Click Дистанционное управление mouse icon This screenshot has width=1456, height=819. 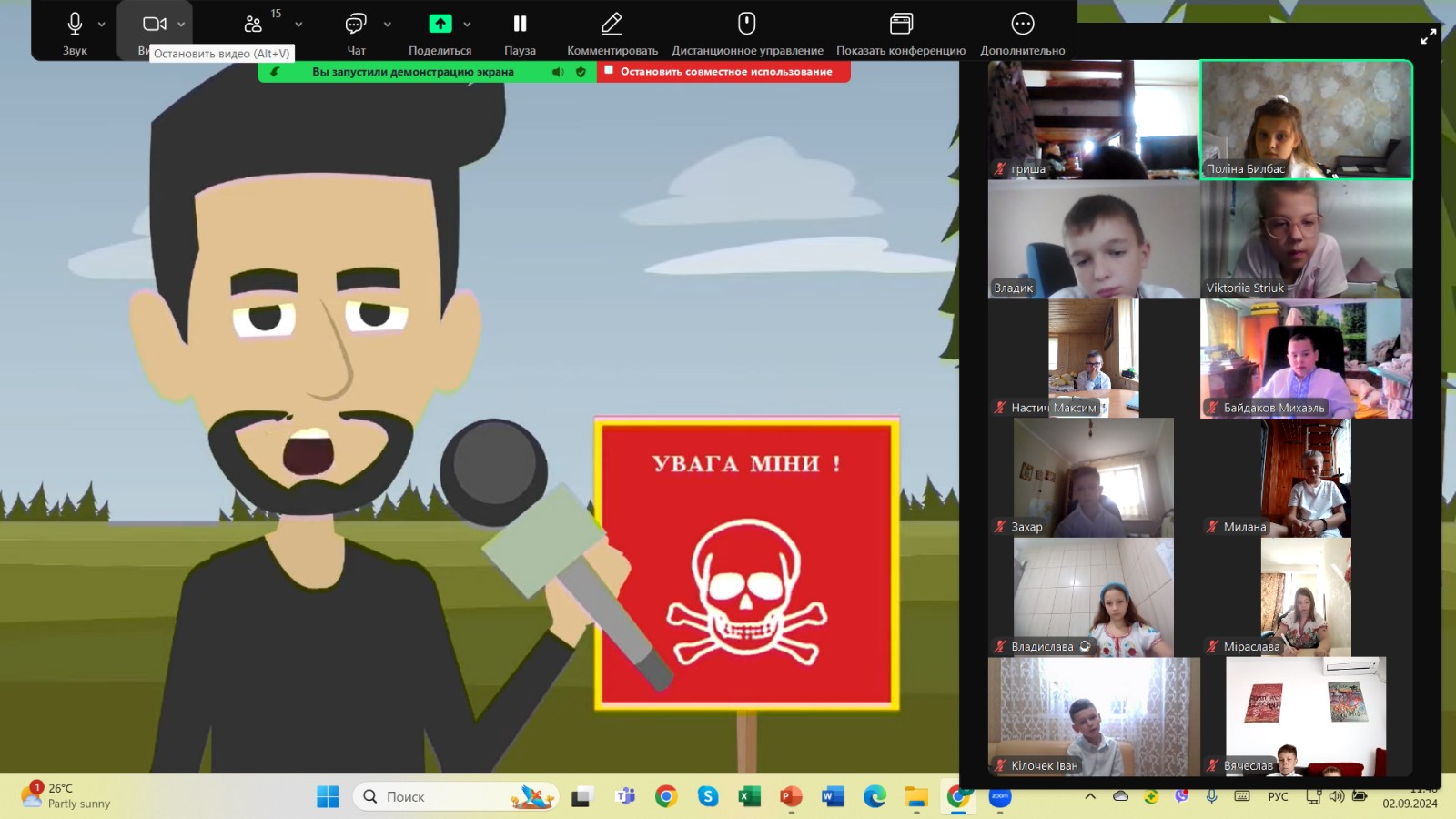click(x=746, y=25)
